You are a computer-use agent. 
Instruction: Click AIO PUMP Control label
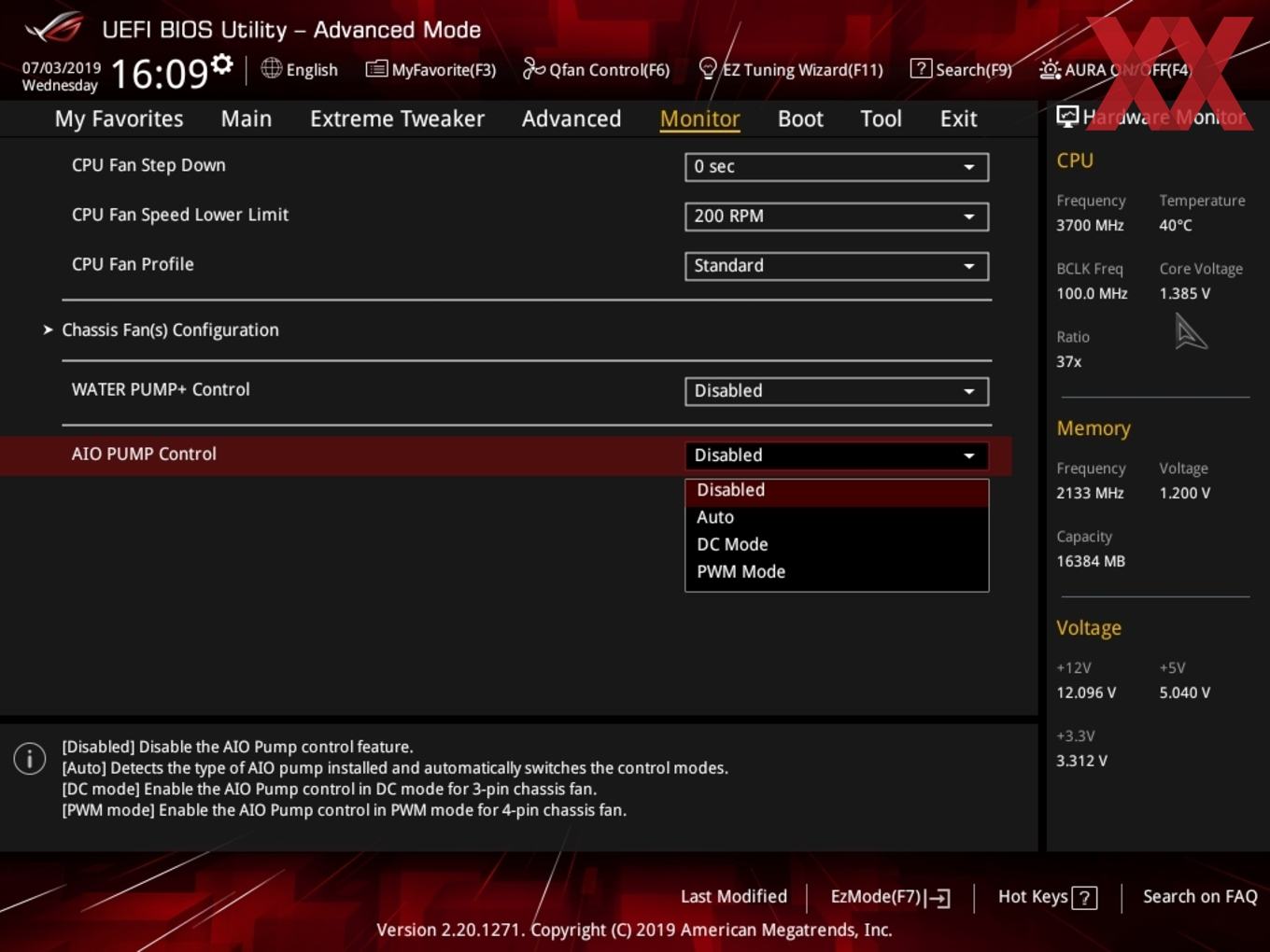click(144, 455)
